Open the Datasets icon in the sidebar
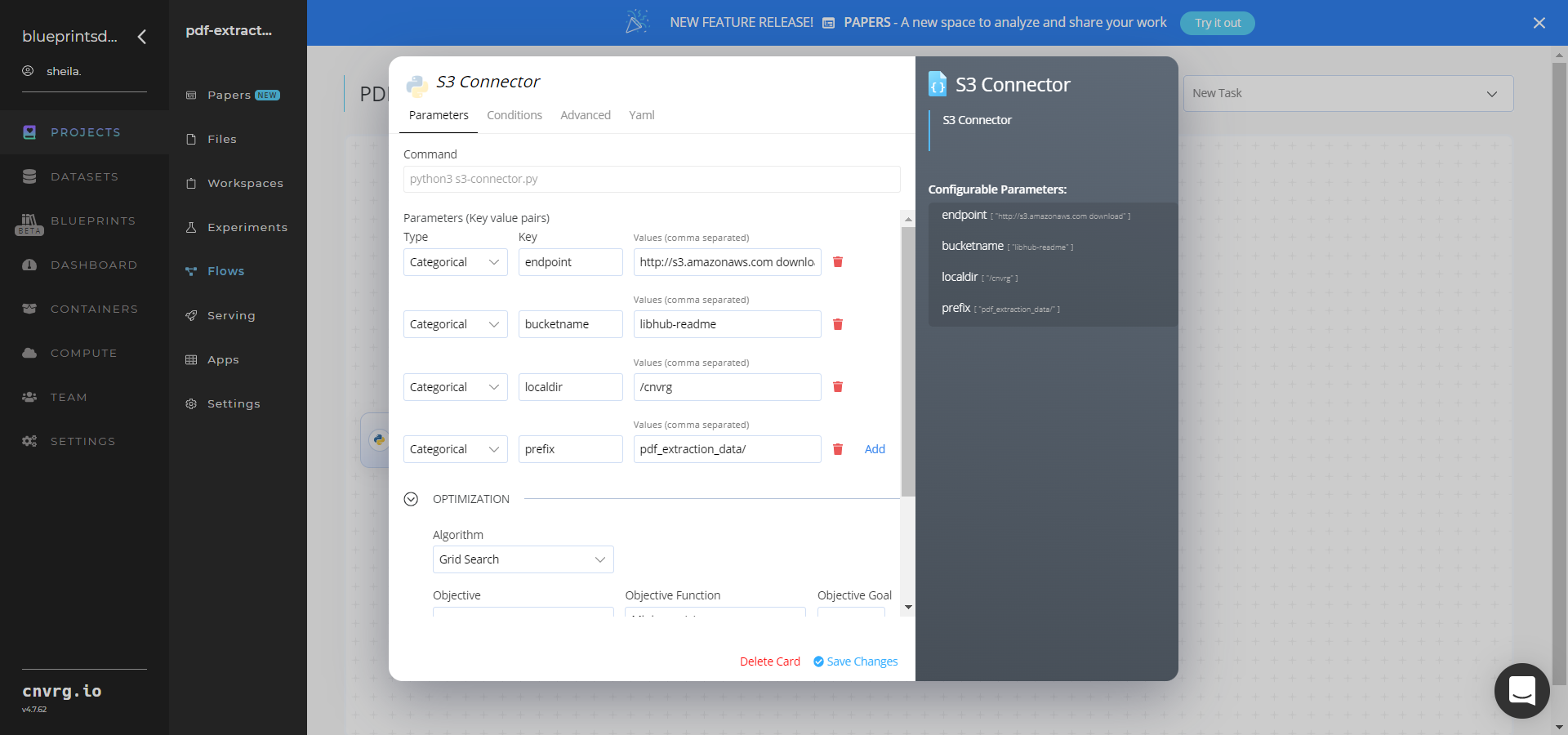This screenshot has height=735, width=1568. coord(29,176)
